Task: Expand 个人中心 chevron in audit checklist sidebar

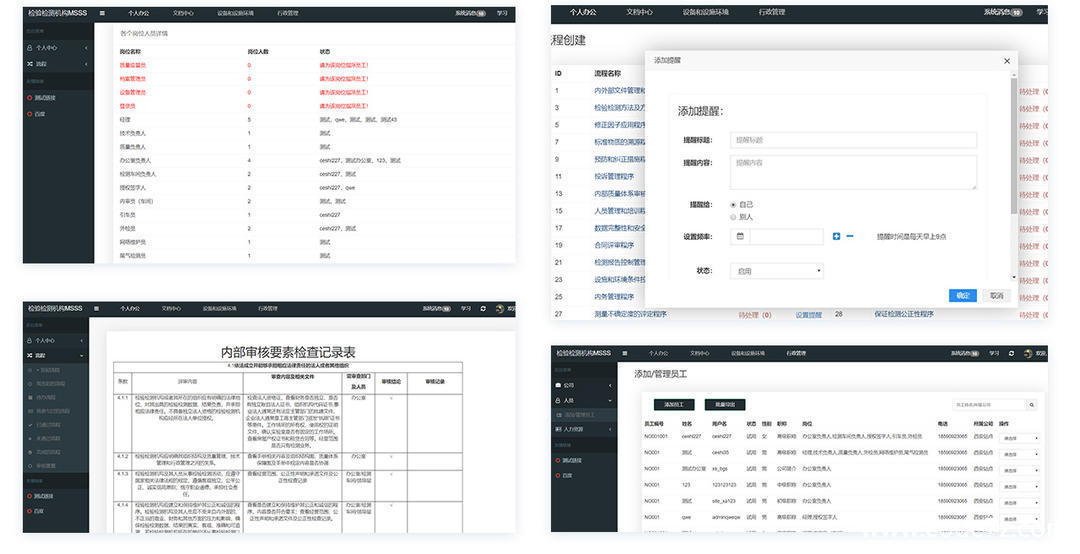Action: coord(81,340)
